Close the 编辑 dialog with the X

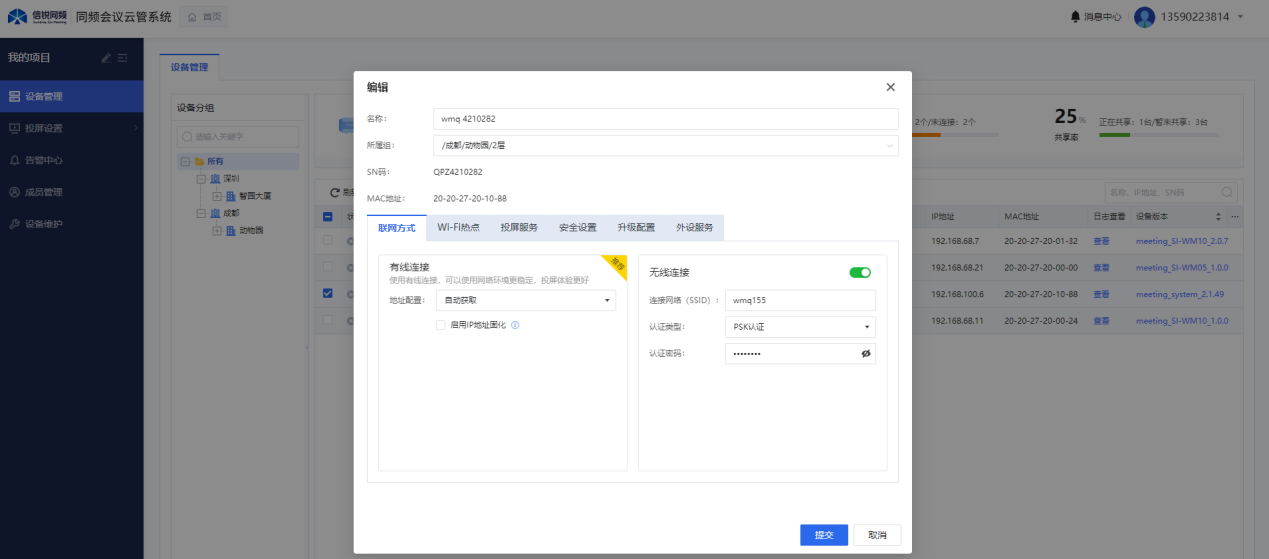pos(890,87)
